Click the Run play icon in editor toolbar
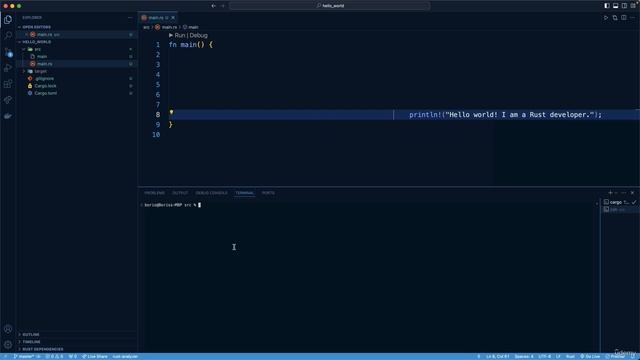 [x=606, y=18]
